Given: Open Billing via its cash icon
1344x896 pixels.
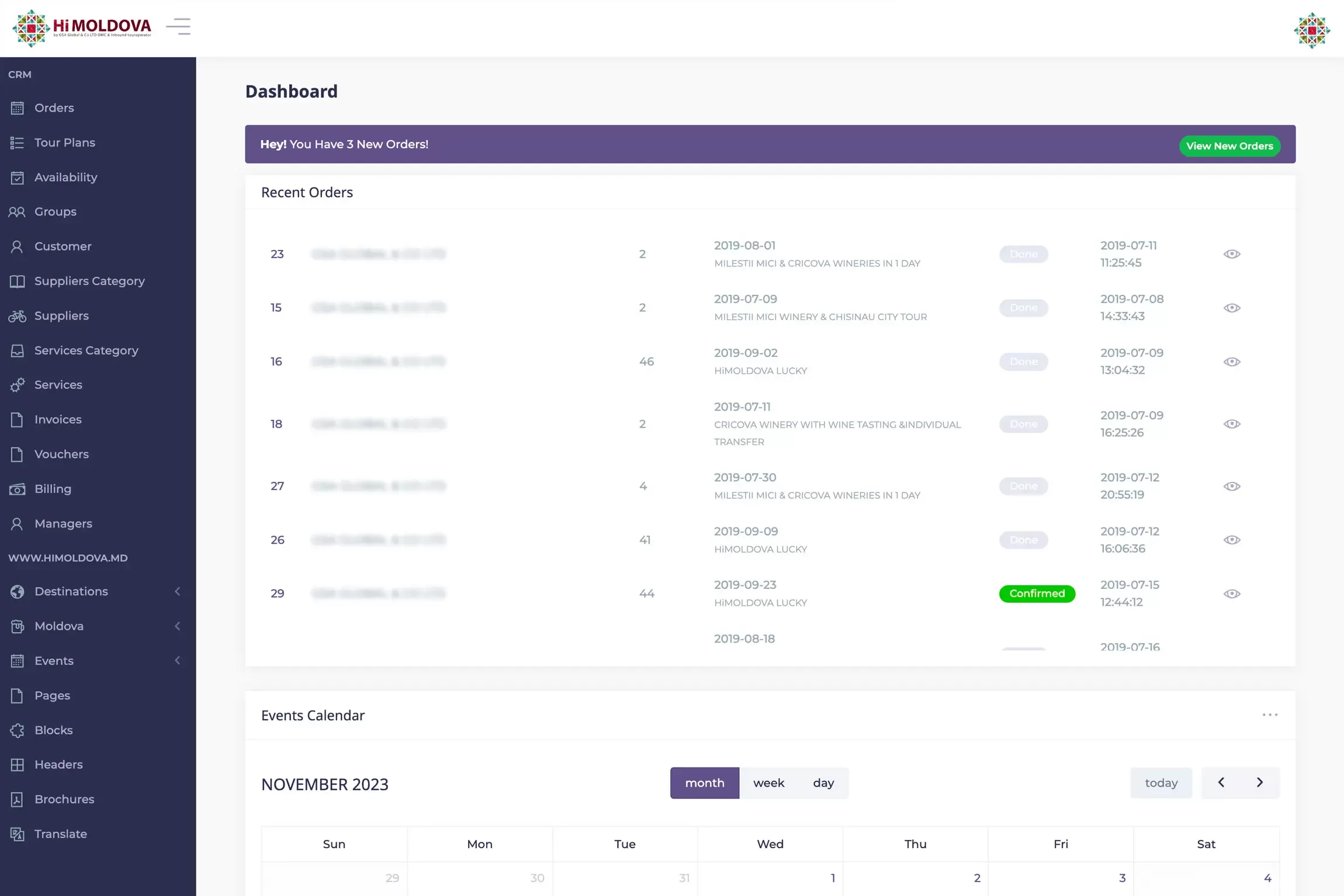Looking at the screenshot, I should (17, 489).
